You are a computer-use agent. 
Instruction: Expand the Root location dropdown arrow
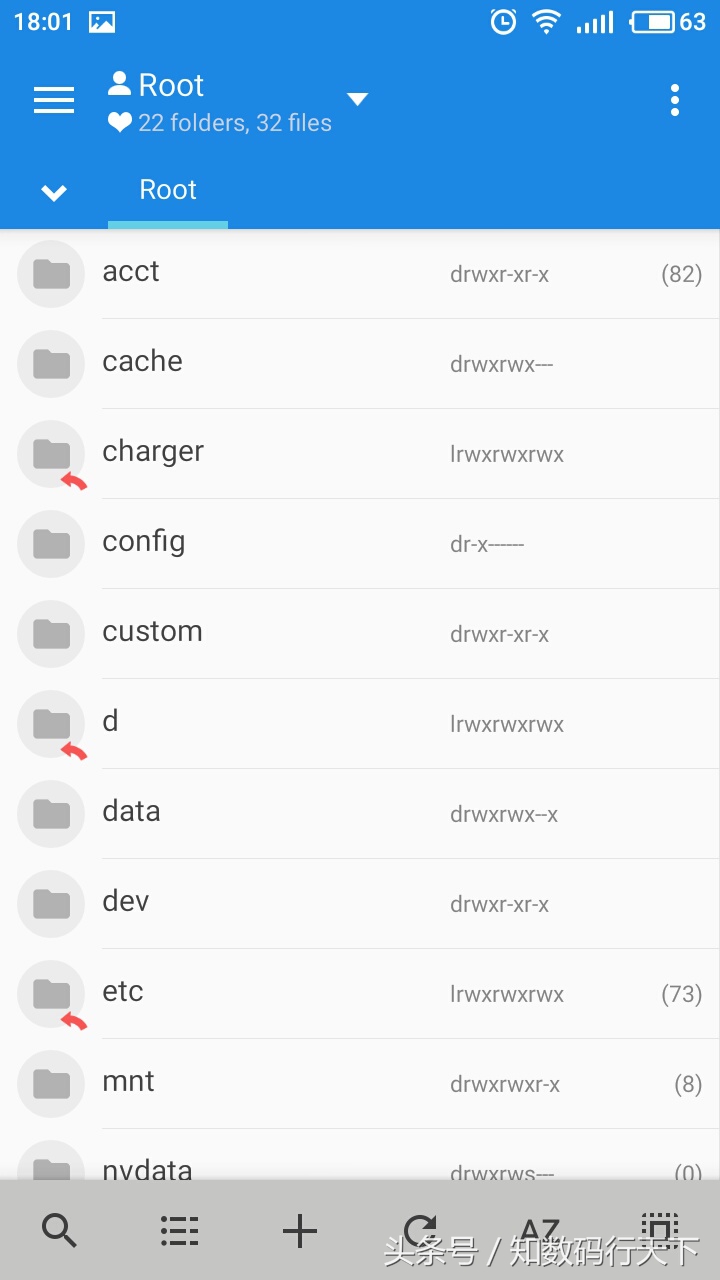pyautogui.click(x=357, y=99)
